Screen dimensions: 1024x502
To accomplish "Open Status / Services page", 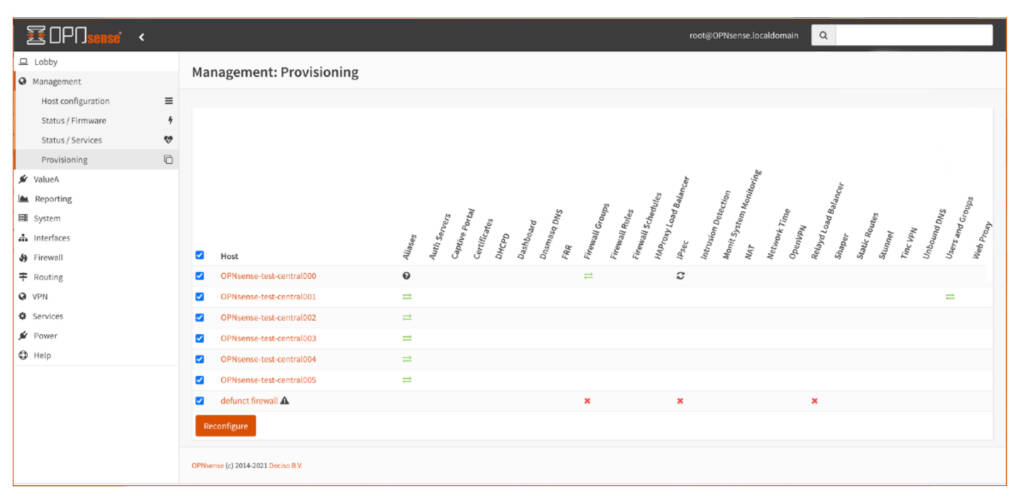I will pyautogui.click(x=71, y=140).
